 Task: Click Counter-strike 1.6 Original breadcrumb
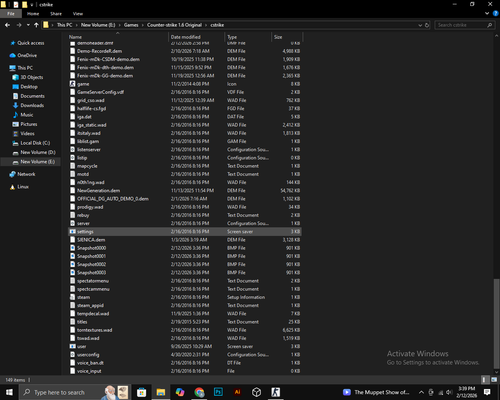tap(174, 25)
